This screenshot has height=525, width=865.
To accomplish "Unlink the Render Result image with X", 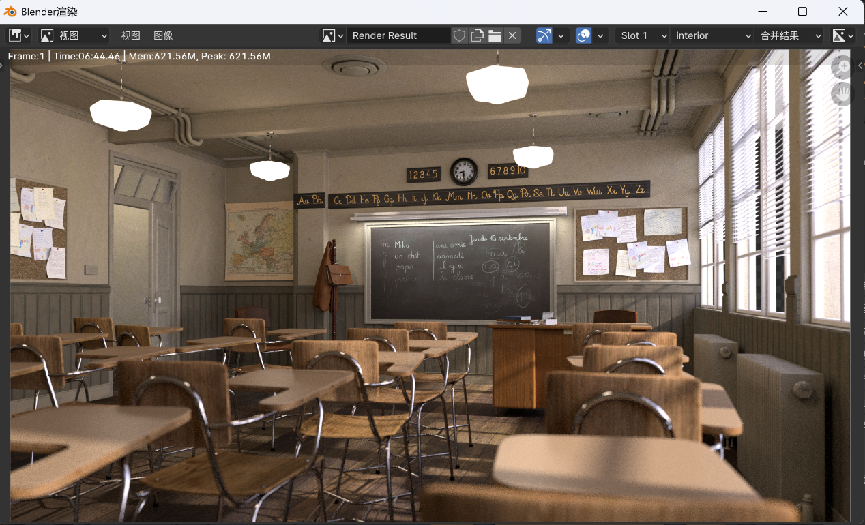I will (512, 35).
